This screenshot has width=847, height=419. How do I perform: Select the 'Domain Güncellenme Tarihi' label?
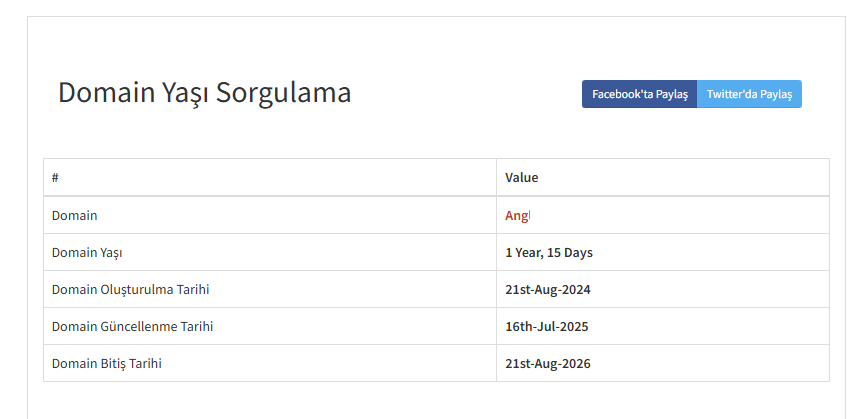click(x=132, y=327)
